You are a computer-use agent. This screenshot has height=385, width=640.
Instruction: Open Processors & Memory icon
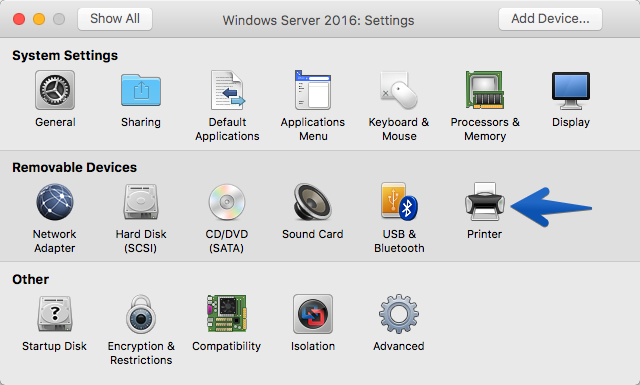pos(485,90)
